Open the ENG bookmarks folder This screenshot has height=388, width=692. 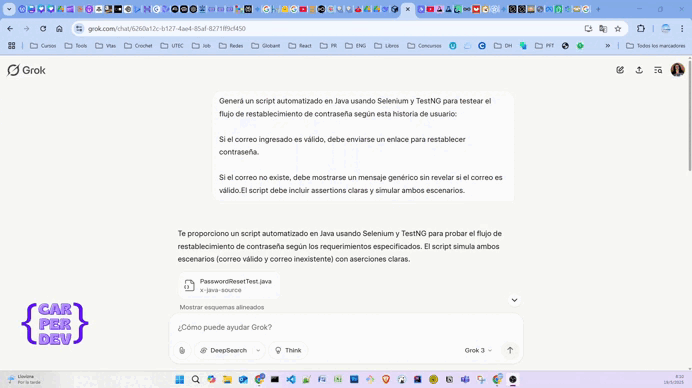point(356,45)
